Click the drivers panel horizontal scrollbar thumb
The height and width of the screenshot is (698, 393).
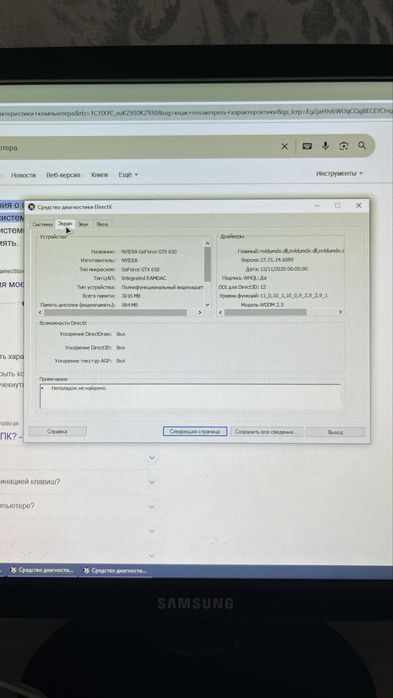265,312
